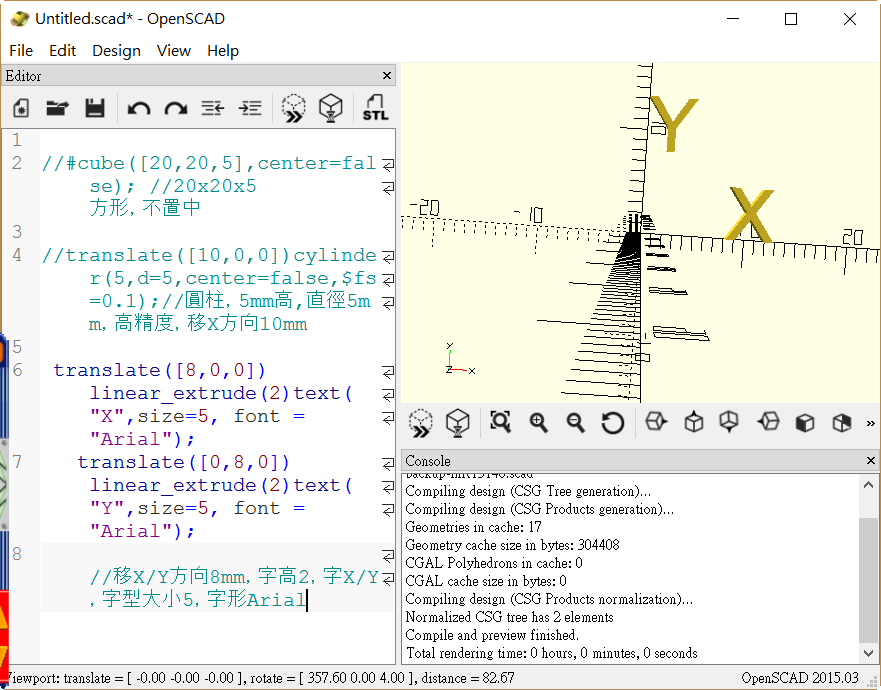Viewport: 881px width, 690px height.
Task: Open the File menu
Action: (x=21, y=51)
